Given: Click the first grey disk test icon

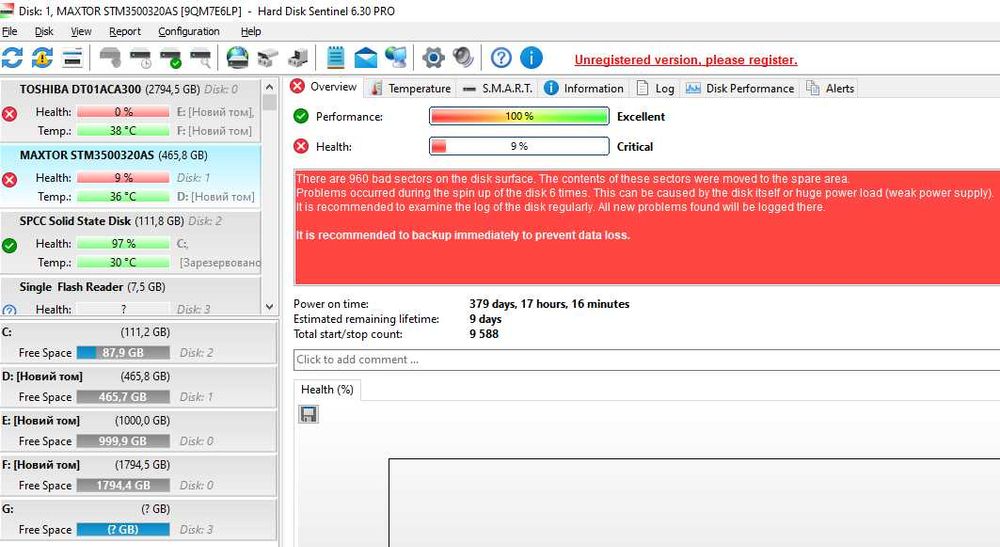Looking at the screenshot, I should point(110,58).
